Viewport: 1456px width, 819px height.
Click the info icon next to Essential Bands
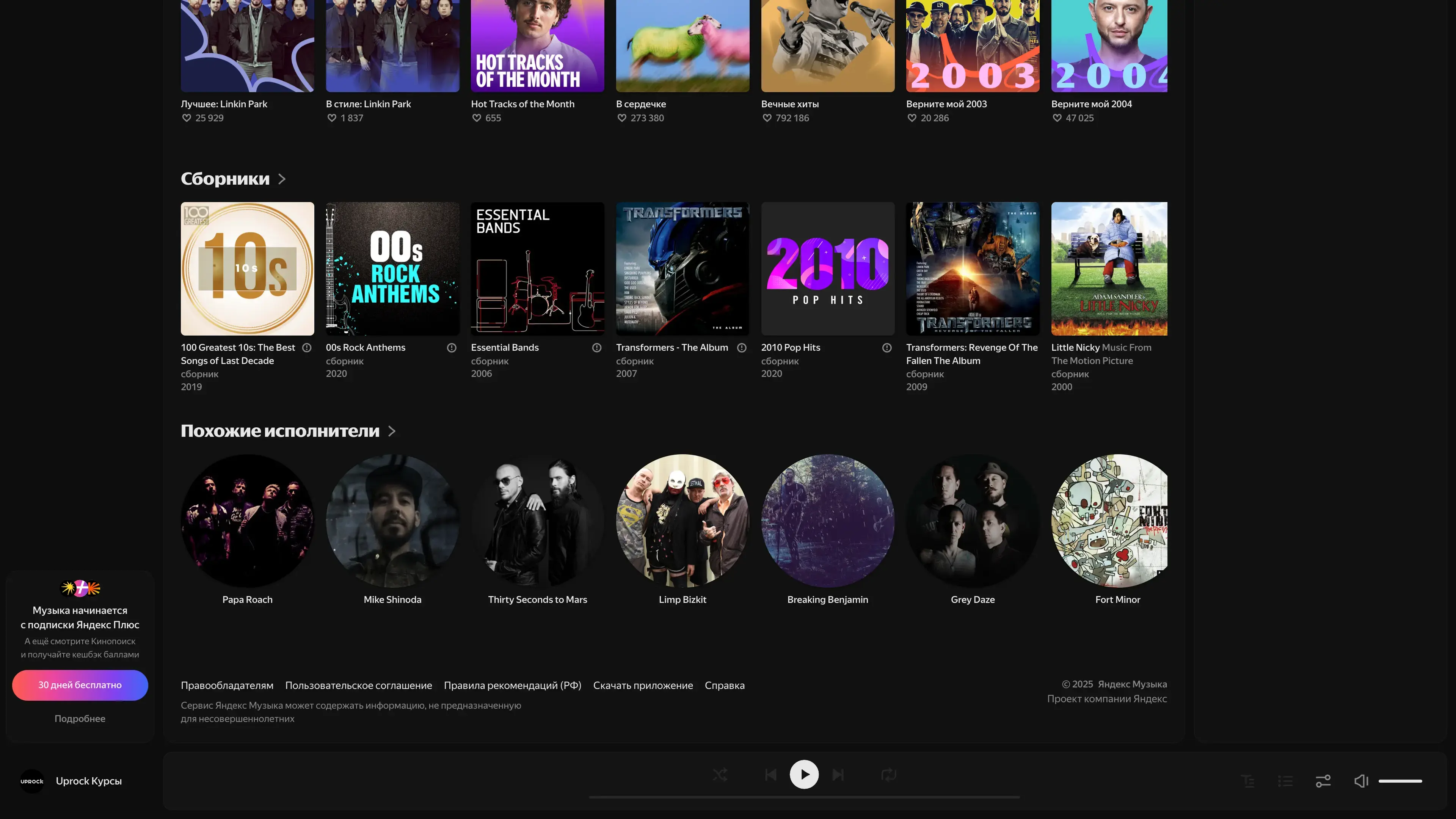(x=596, y=348)
